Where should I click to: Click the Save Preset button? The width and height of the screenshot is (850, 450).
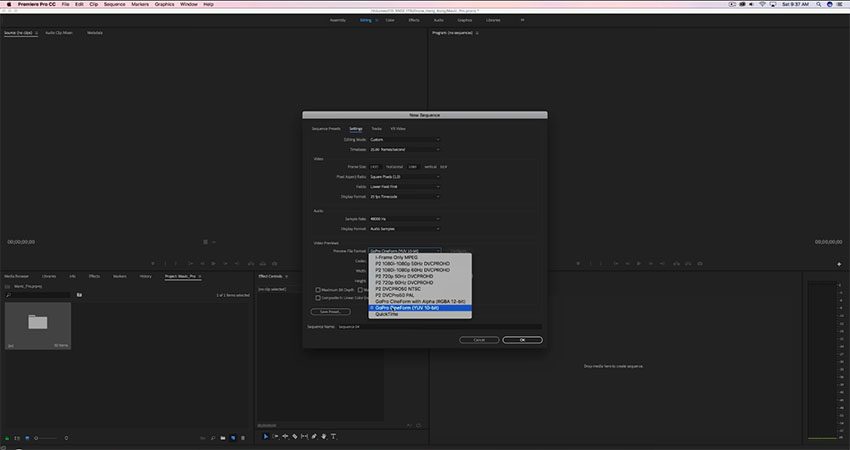331,312
